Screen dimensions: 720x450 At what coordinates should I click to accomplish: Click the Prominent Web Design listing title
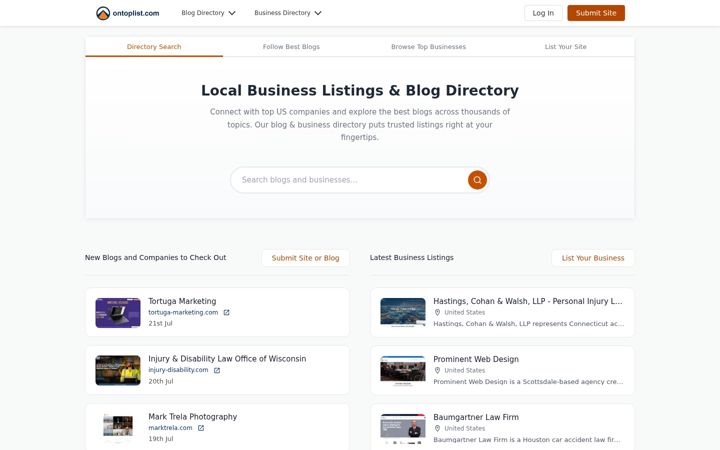click(476, 359)
